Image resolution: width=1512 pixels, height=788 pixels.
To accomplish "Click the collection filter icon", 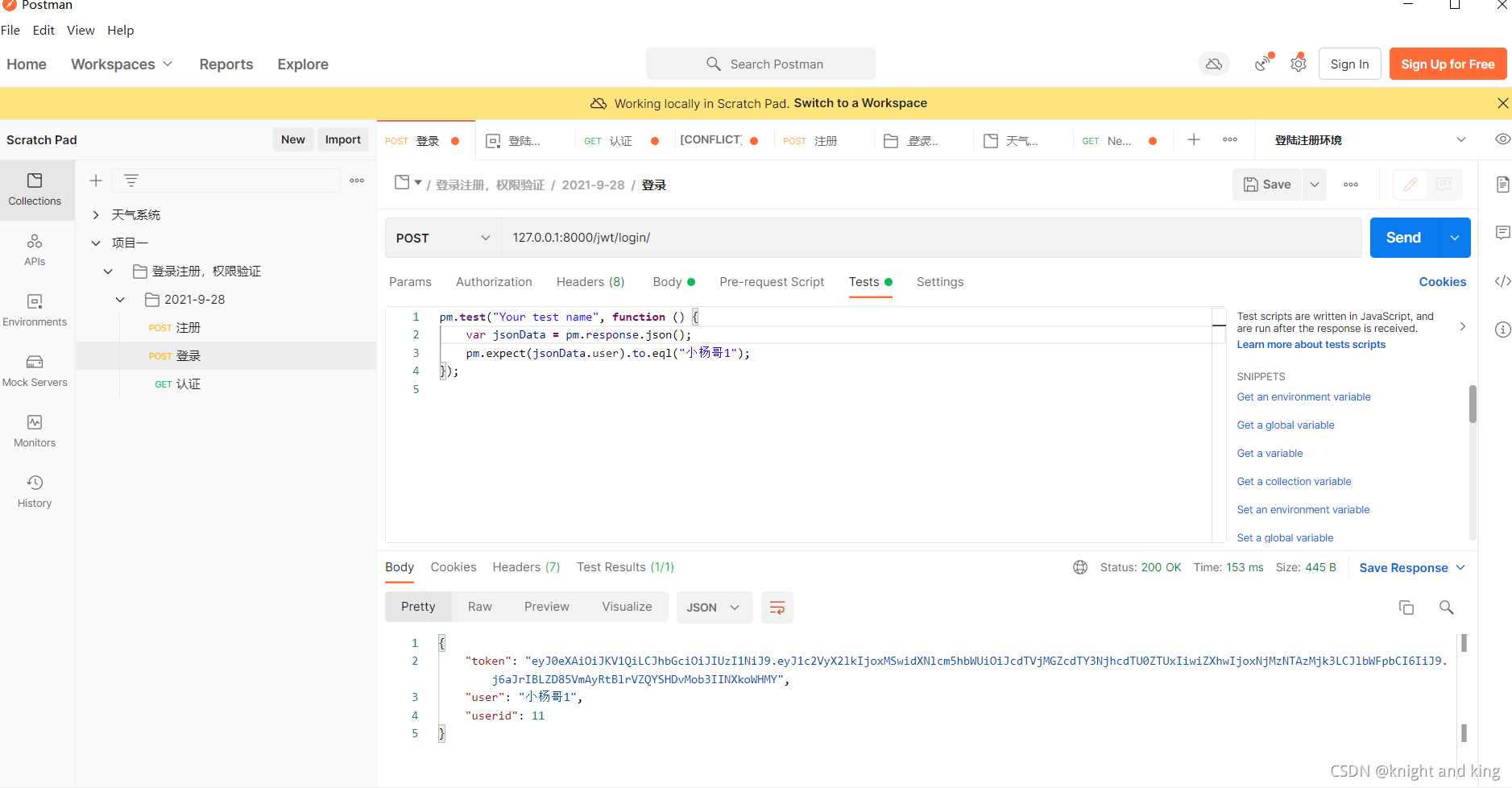I will click(x=131, y=180).
